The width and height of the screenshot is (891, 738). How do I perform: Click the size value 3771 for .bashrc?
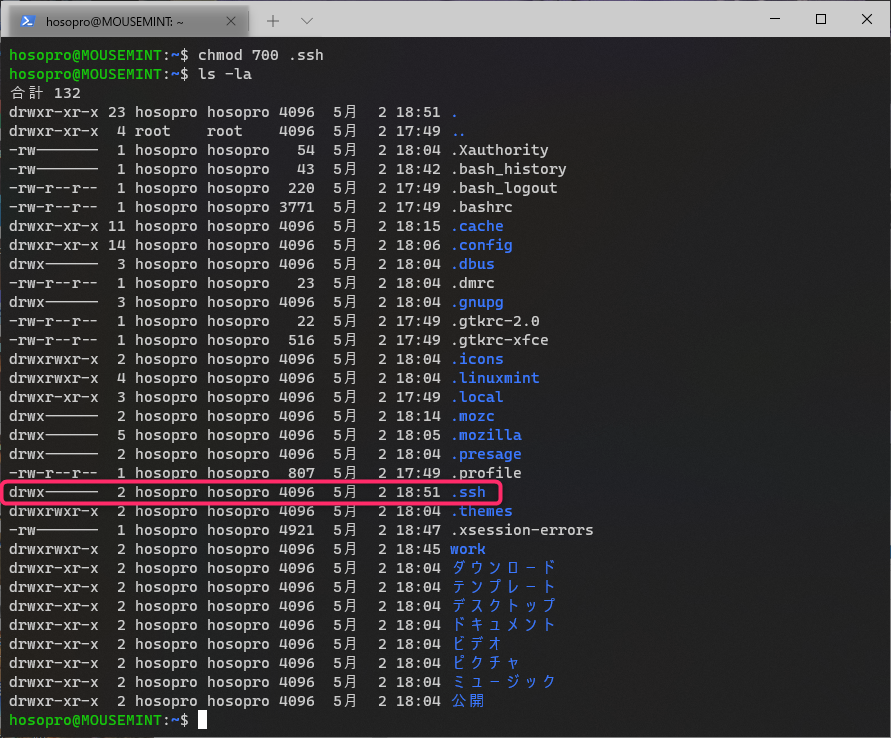tap(297, 207)
